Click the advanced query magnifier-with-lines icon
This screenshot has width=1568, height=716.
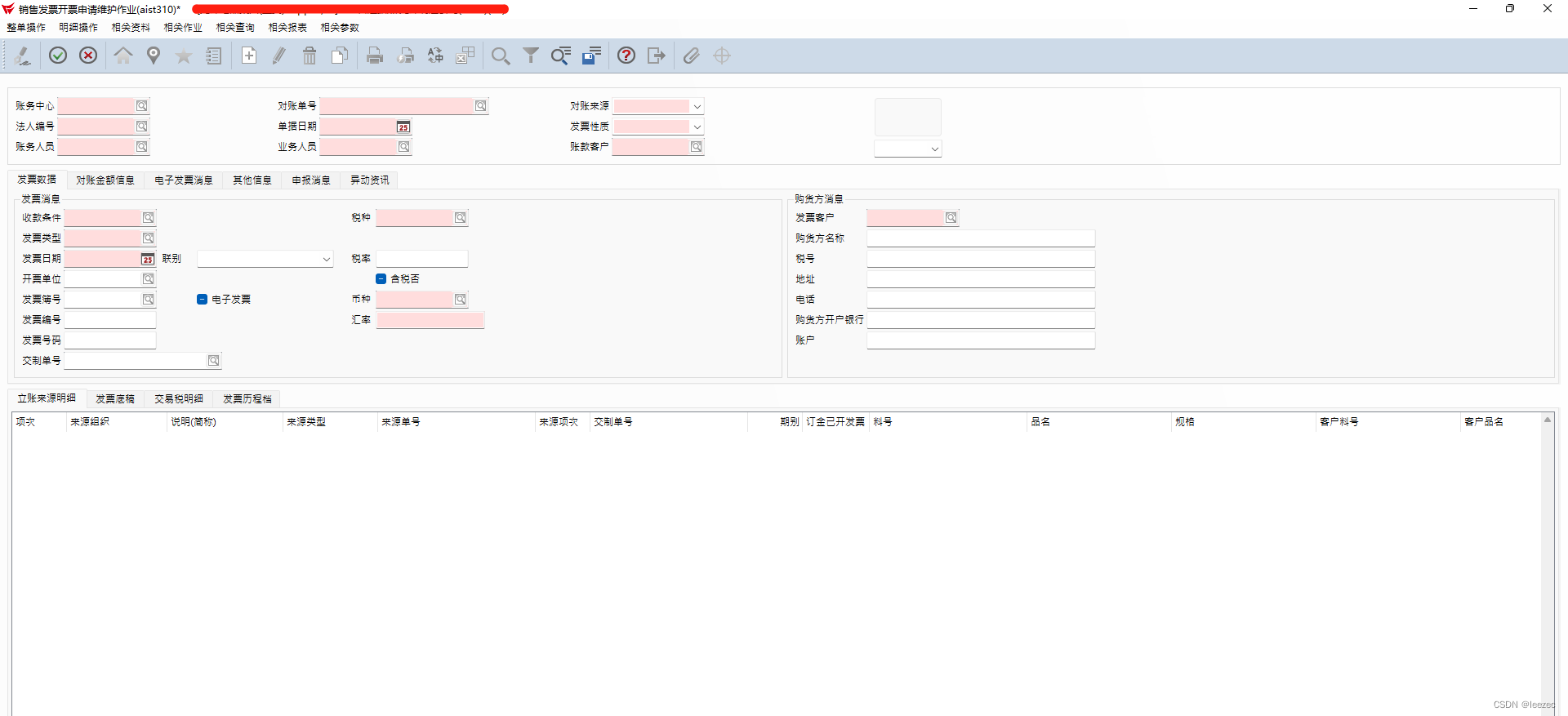pyautogui.click(x=561, y=56)
